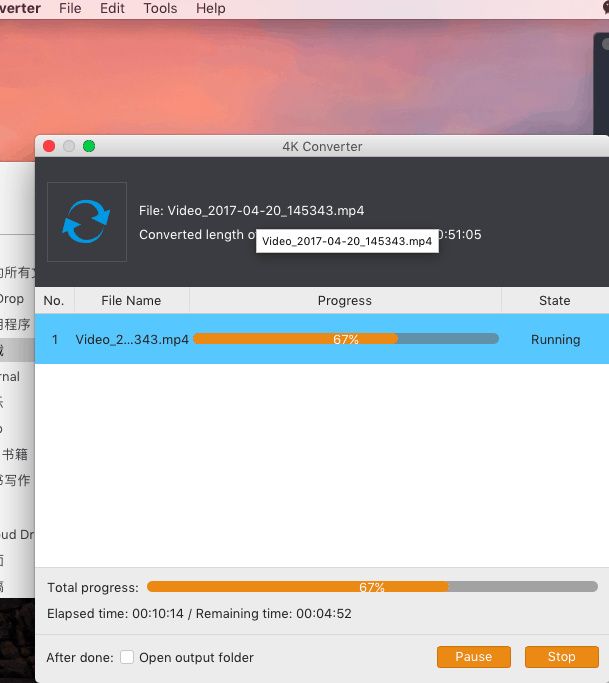The image size is (609, 683).
Task: Click the Remaining time 00:04:52 text
Action: coord(274,613)
